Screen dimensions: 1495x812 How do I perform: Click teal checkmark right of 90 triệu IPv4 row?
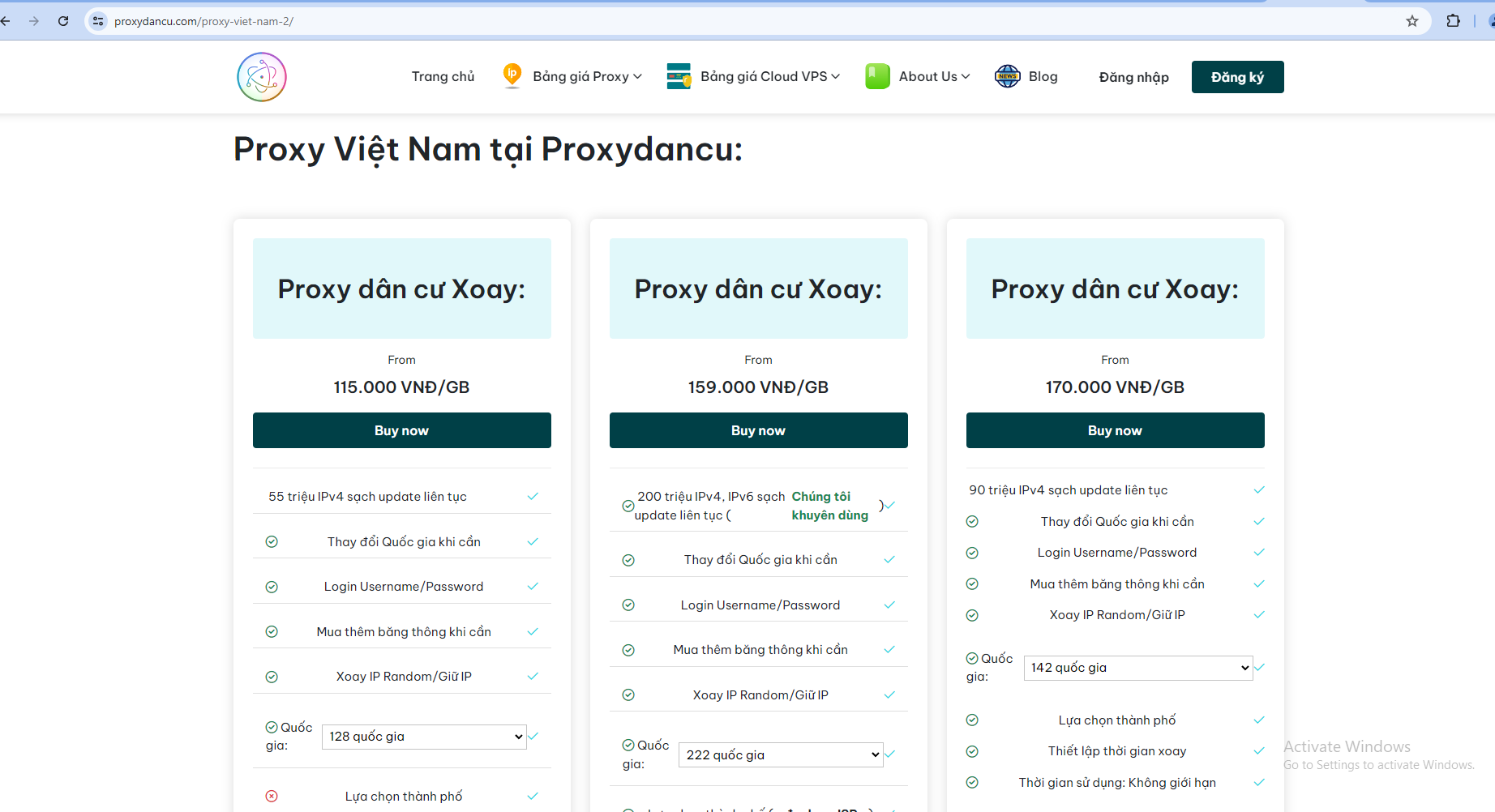pos(1259,489)
